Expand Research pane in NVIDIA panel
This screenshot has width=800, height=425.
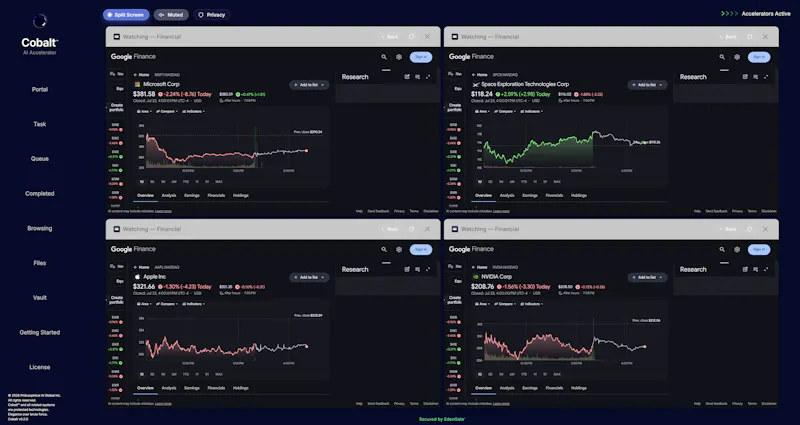(766, 269)
